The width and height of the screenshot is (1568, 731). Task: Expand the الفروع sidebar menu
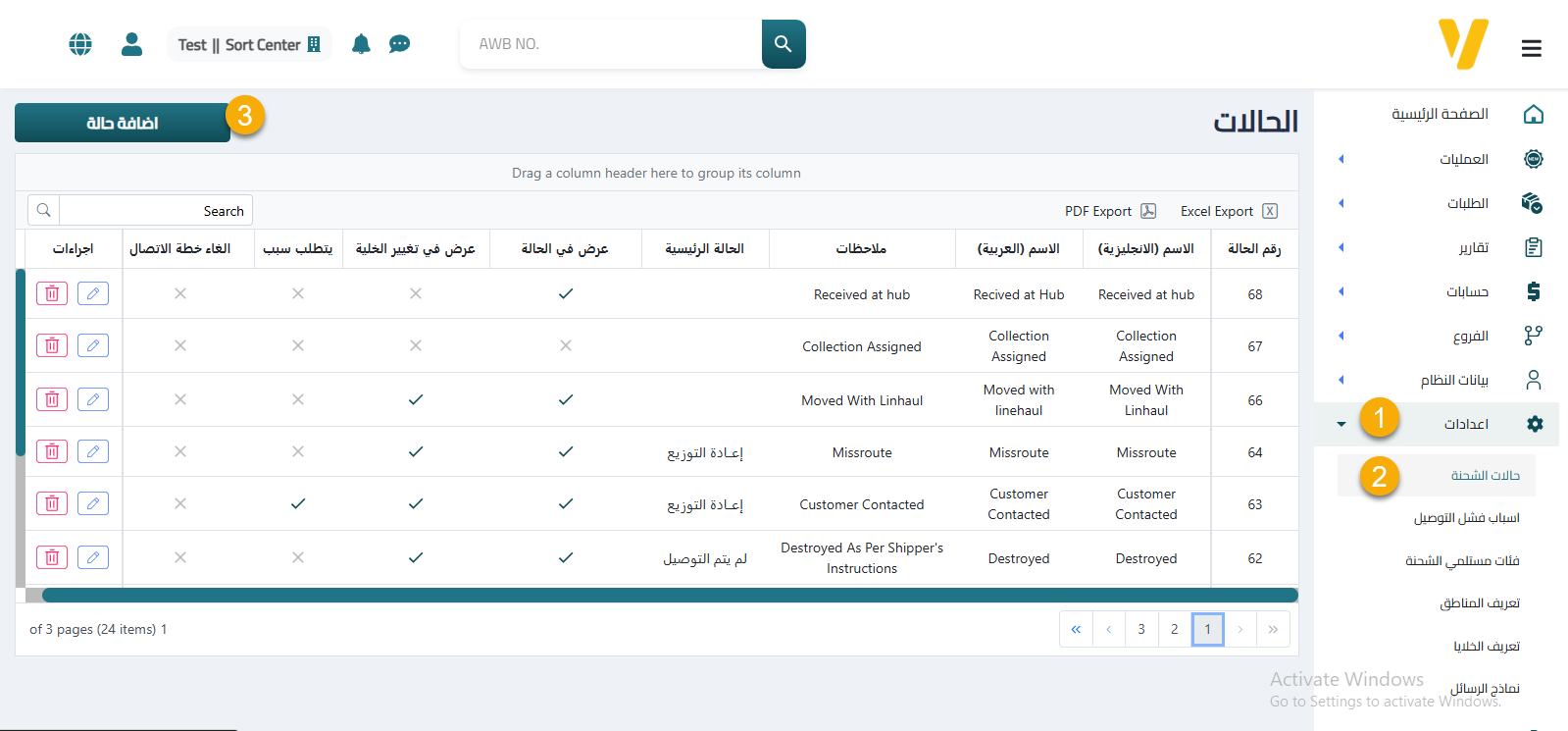coord(1340,336)
